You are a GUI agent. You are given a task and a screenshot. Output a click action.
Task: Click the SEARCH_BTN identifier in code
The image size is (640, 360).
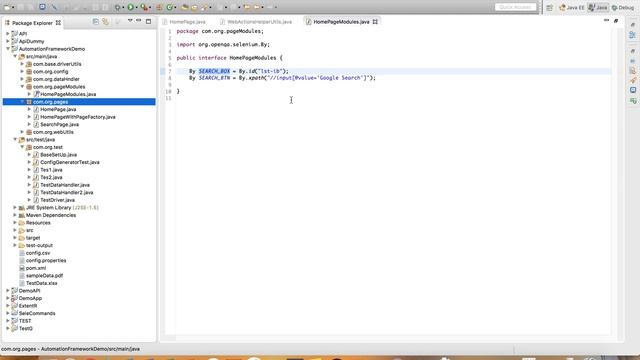click(214, 78)
